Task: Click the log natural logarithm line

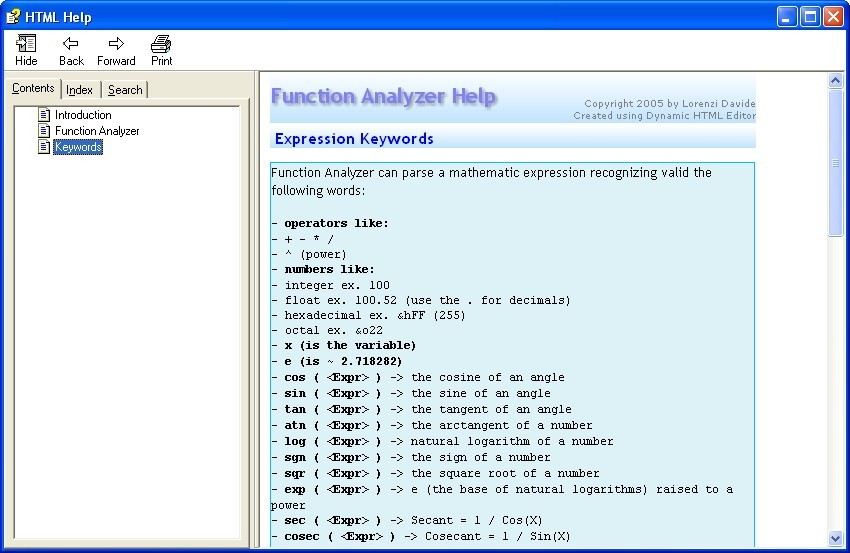Action: (442, 441)
